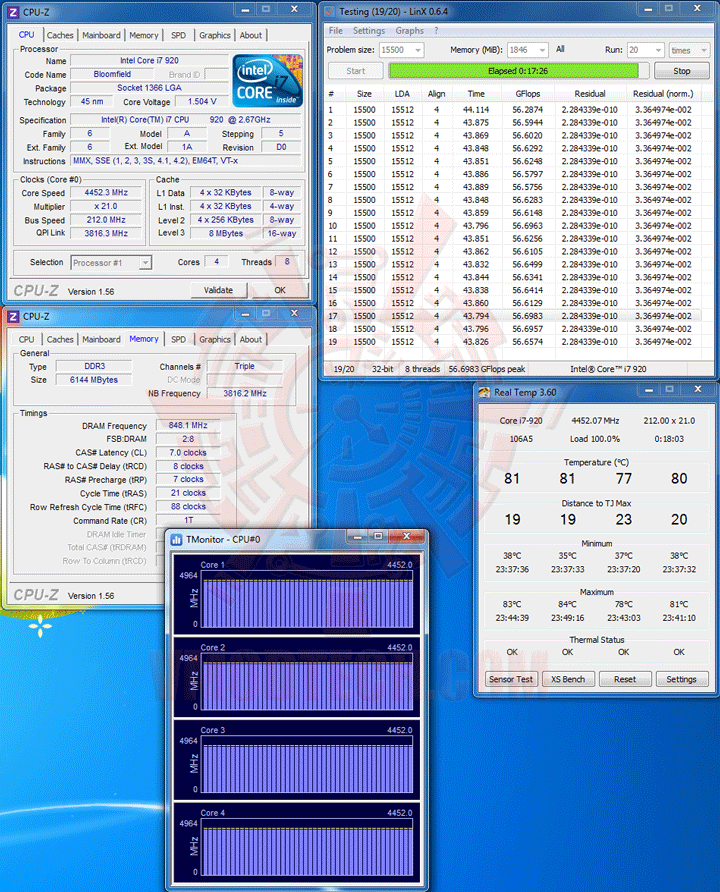The height and width of the screenshot is (892, 720).
Task: Close the top CPU-Z window
Action: click(x=295, y=10)
